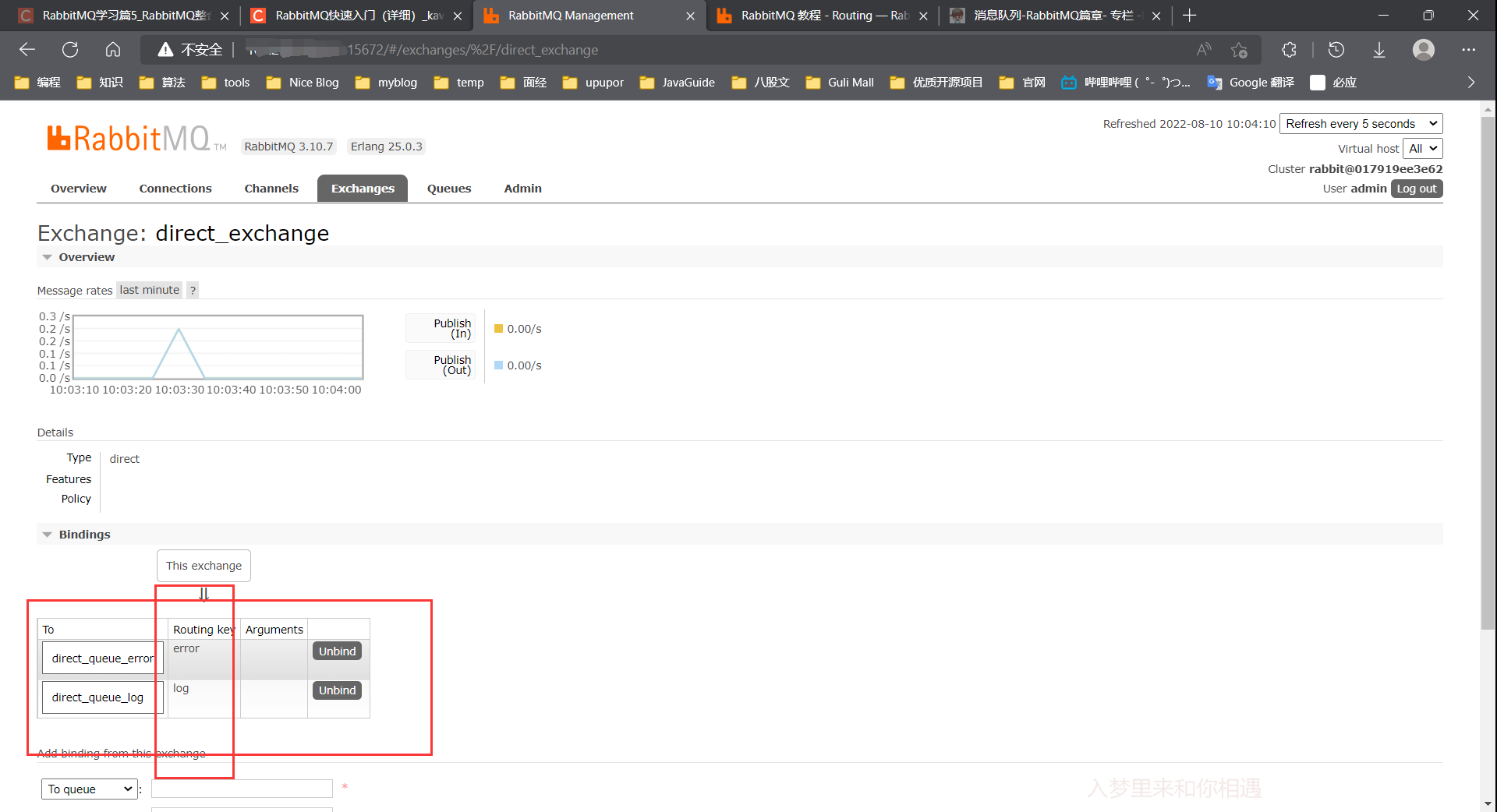1497x812 pixels.
Task: Open the Downloads arrow icon
Action: [x=1379, y=50]
